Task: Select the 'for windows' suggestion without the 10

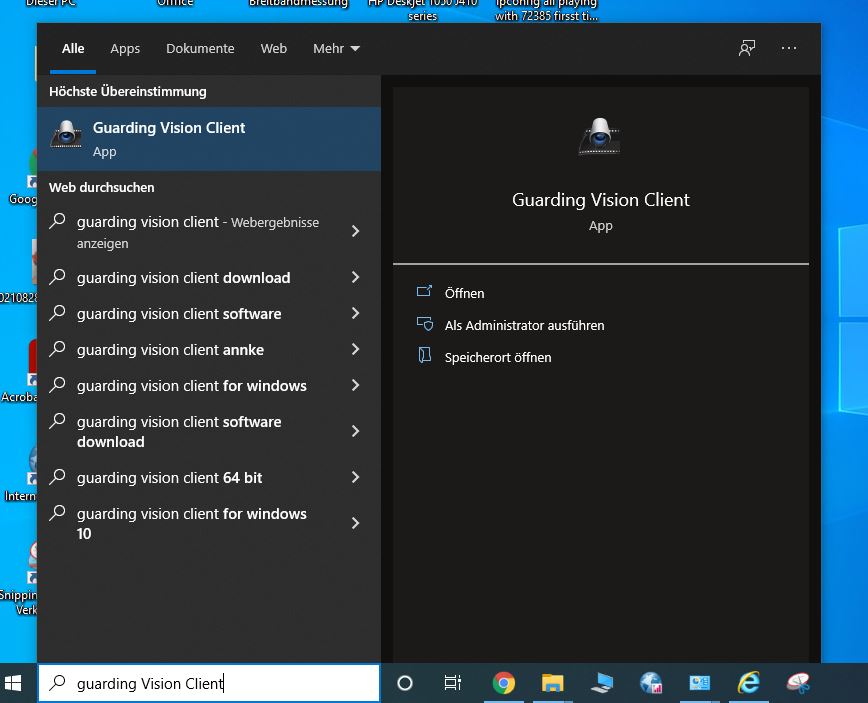Action: tap(209, 385)
